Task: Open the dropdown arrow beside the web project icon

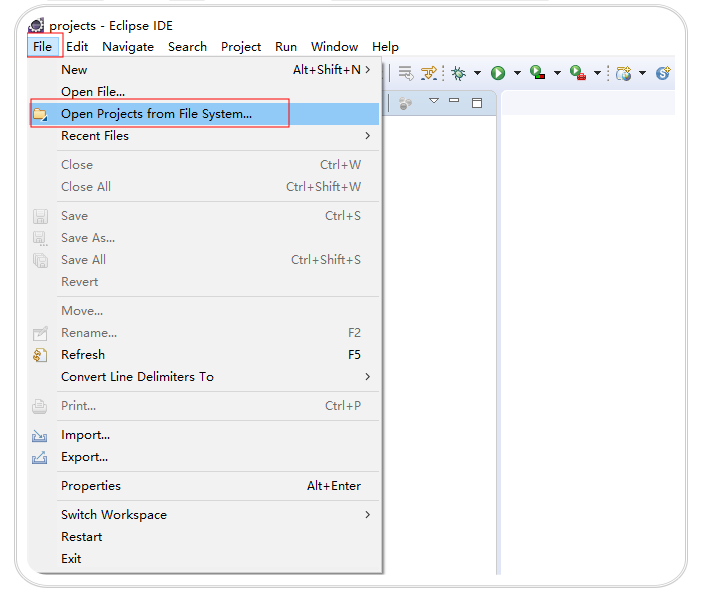Action: 642,73
